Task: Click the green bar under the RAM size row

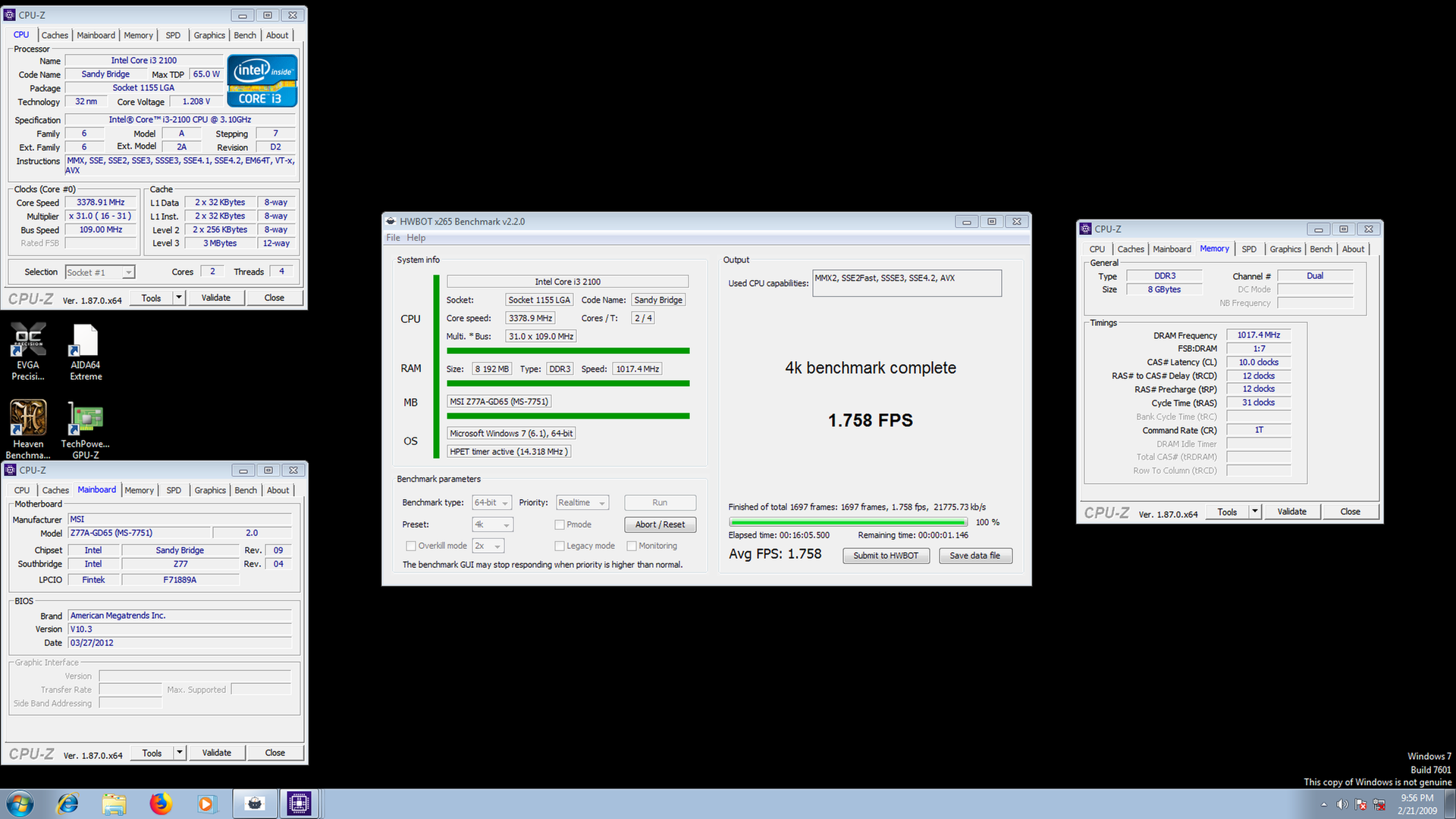Action: click(568, 384)
